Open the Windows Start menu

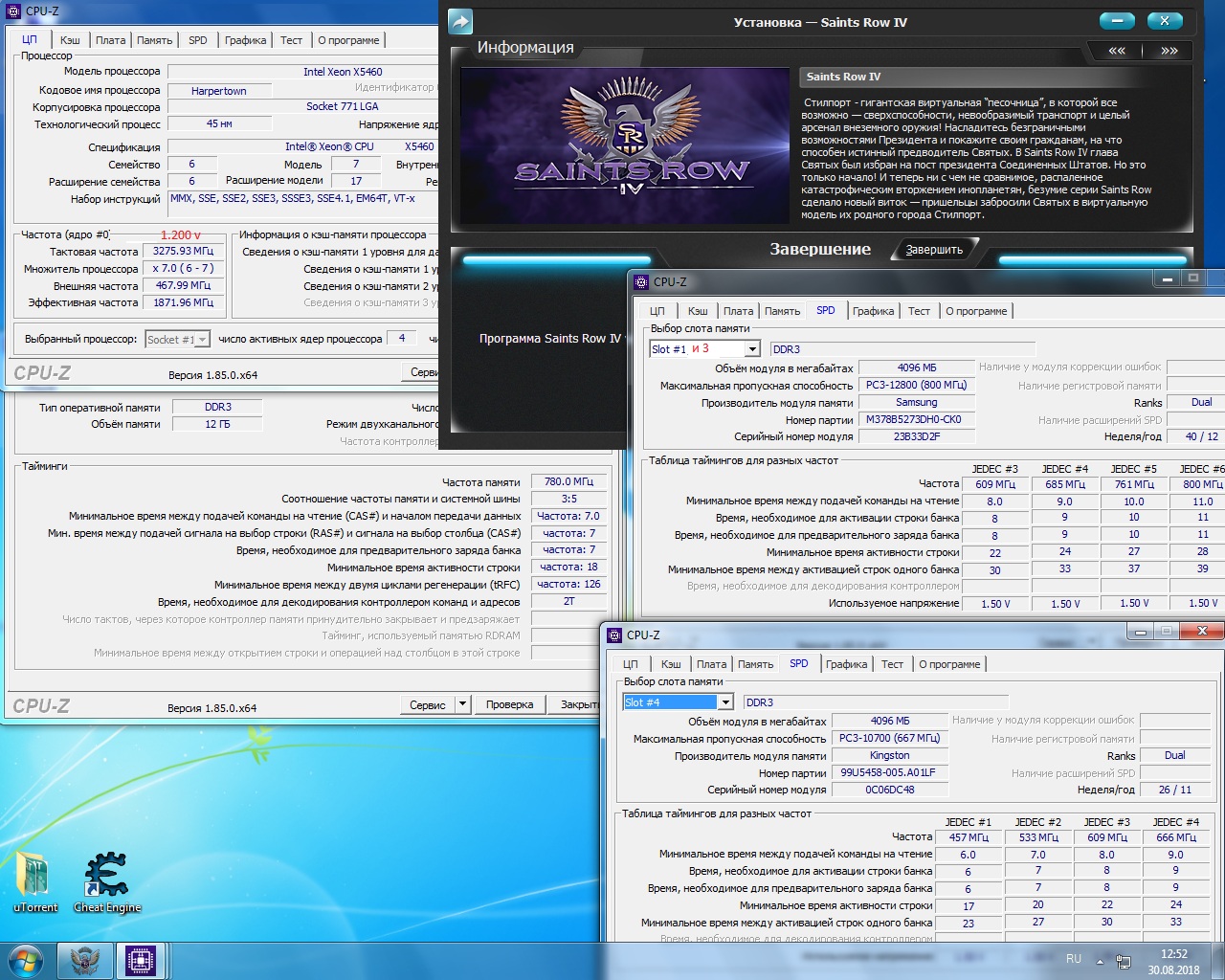click(x=26, y=960)
